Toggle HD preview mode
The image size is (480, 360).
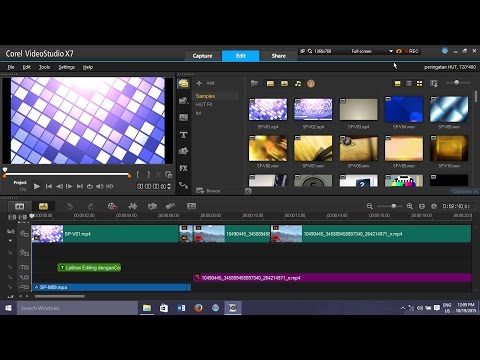tap(109, 186)
